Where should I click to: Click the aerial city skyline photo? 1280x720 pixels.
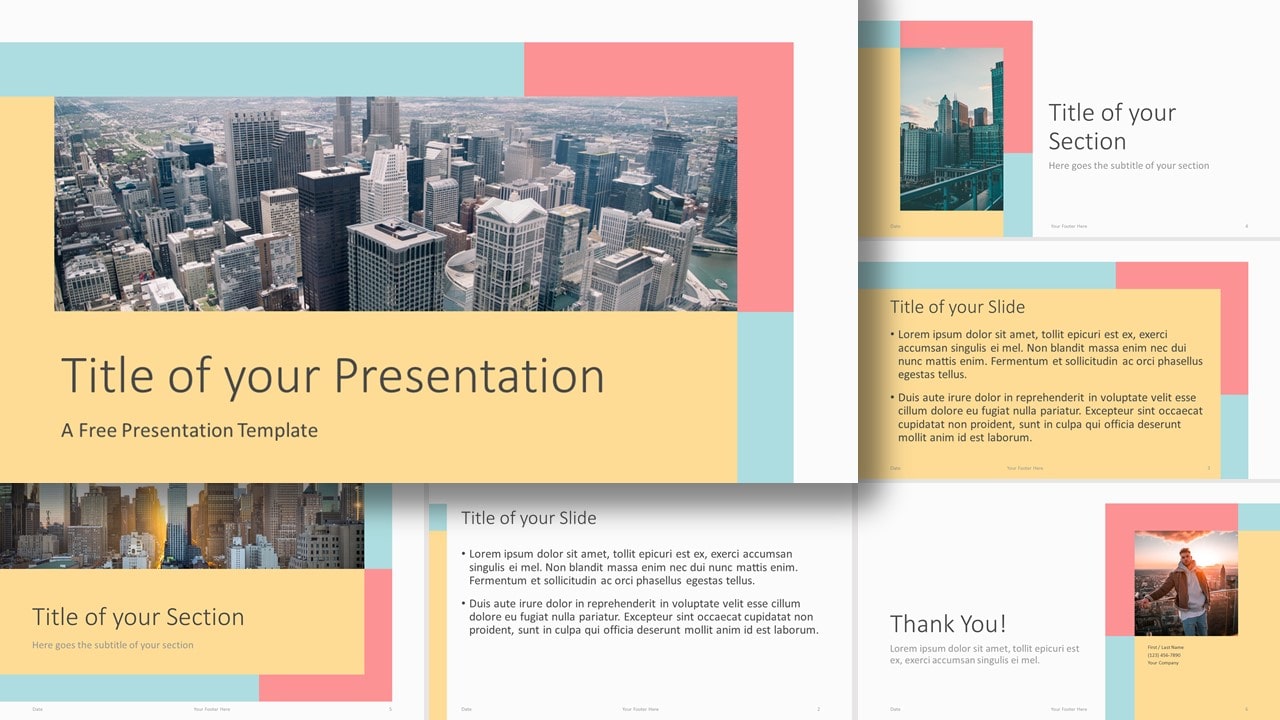[x=396, y=203]
